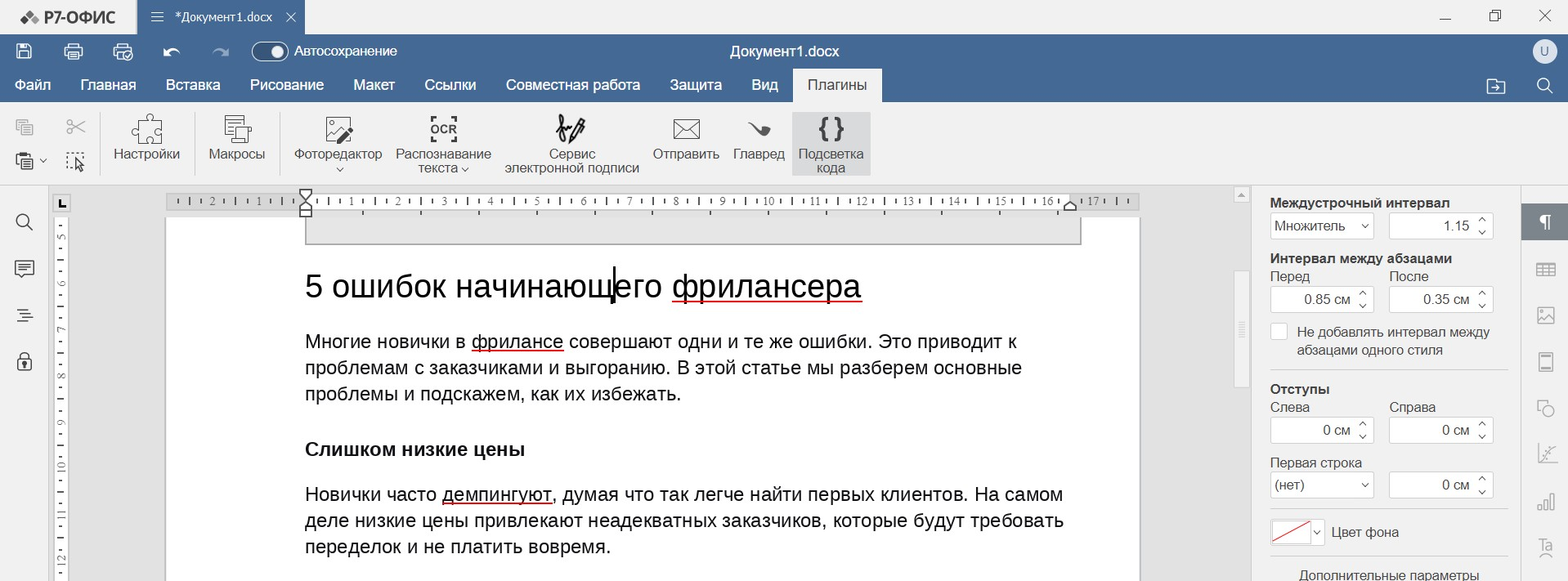Toggle the Автосохранение switch
Viewport: 1568px width, 581px height.
coord(270,51)
